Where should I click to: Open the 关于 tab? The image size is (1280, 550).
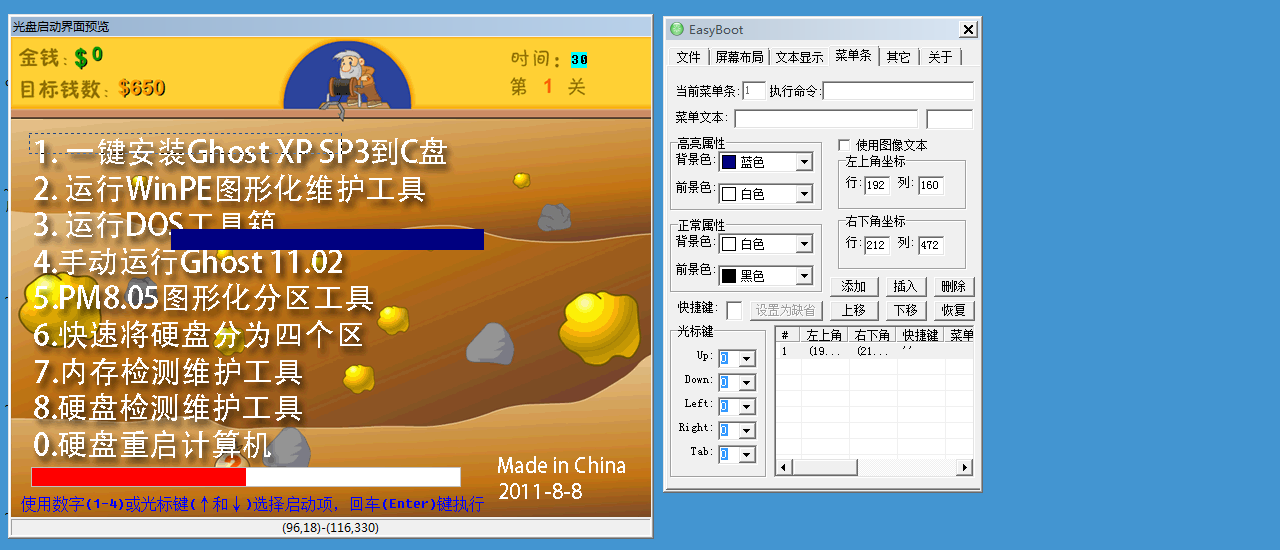[940, 57]
